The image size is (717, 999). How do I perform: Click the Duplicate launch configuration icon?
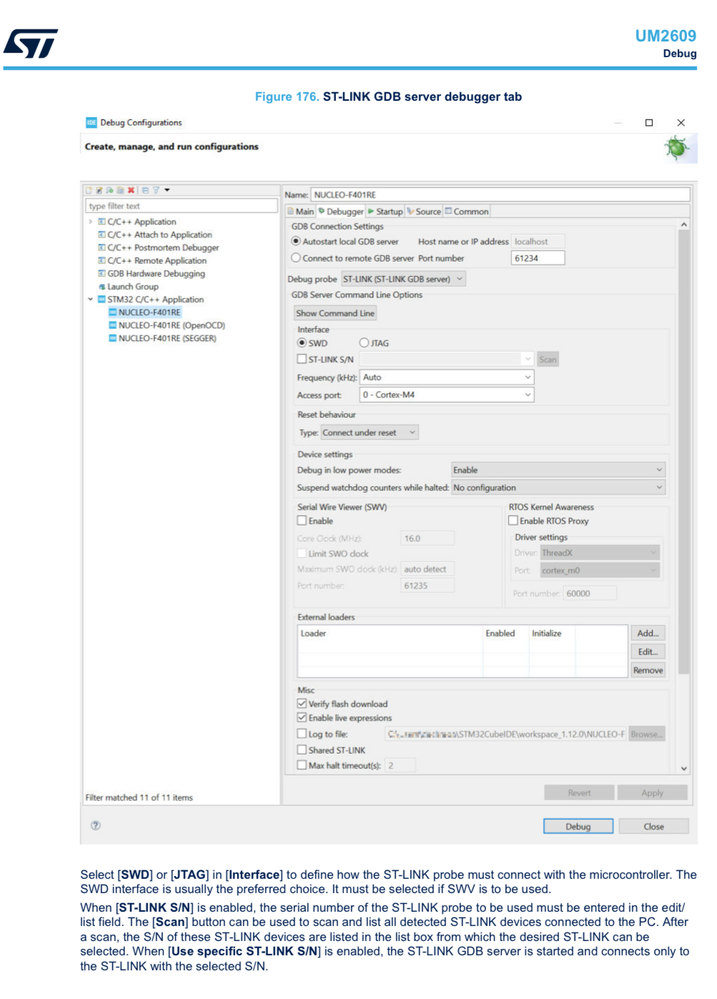[120, 190]
